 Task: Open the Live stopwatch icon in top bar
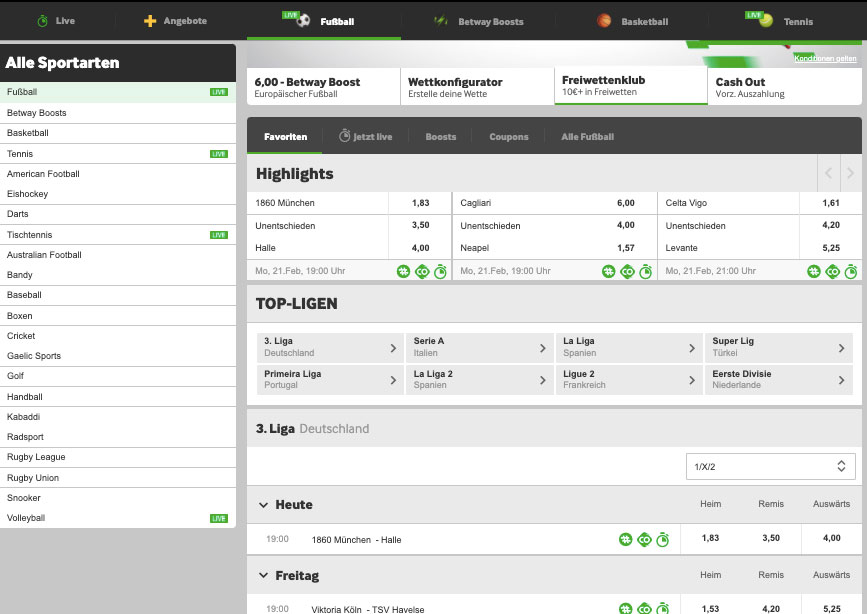click(x=43, y=21)
